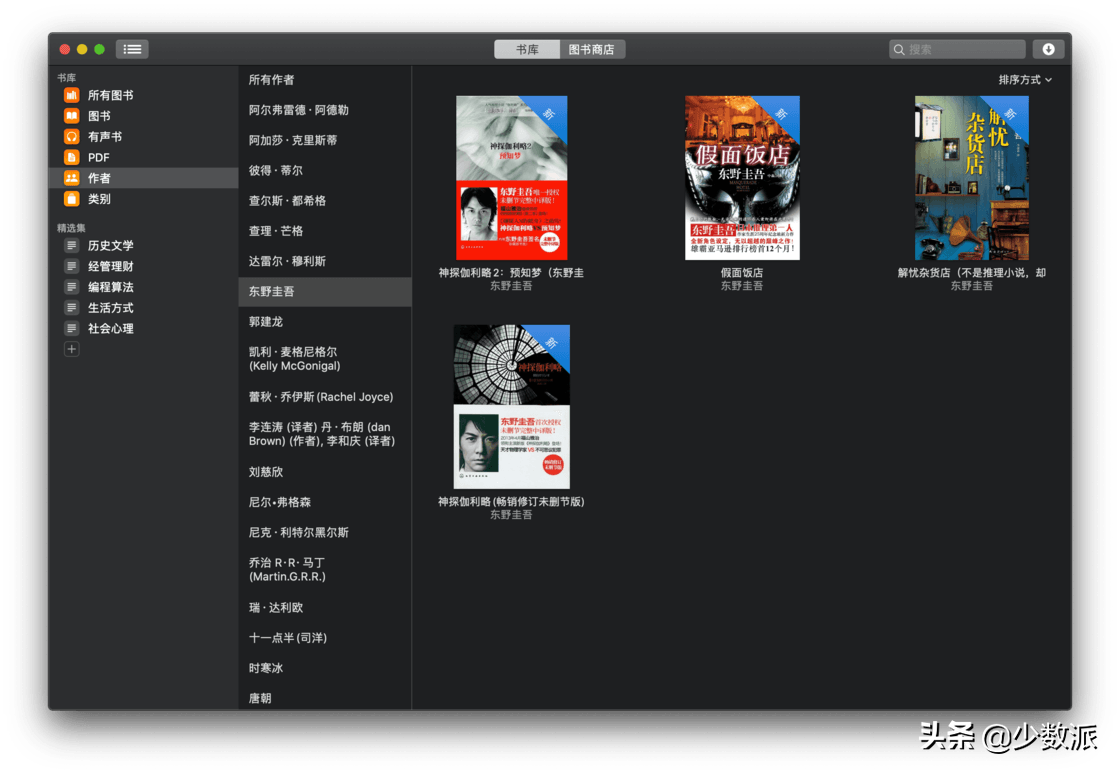
Task: Open the 假面饭店 book cover
Action: click(x=742, y=178)
